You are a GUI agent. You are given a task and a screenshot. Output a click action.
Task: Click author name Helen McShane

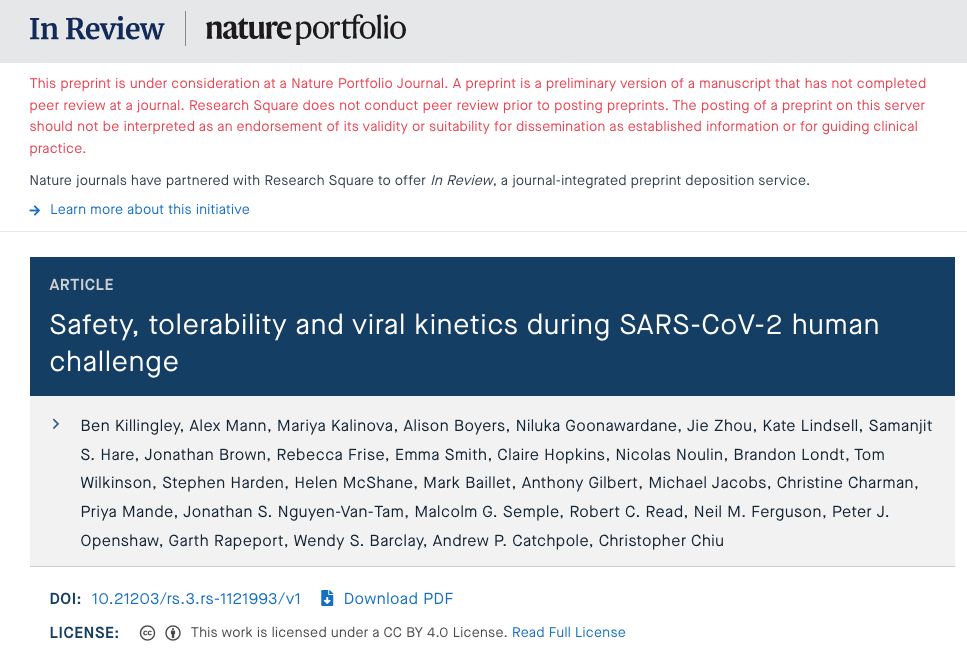353,483
